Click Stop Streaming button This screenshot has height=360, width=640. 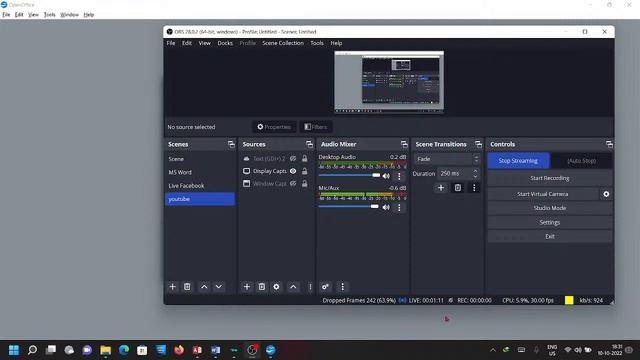518,160
